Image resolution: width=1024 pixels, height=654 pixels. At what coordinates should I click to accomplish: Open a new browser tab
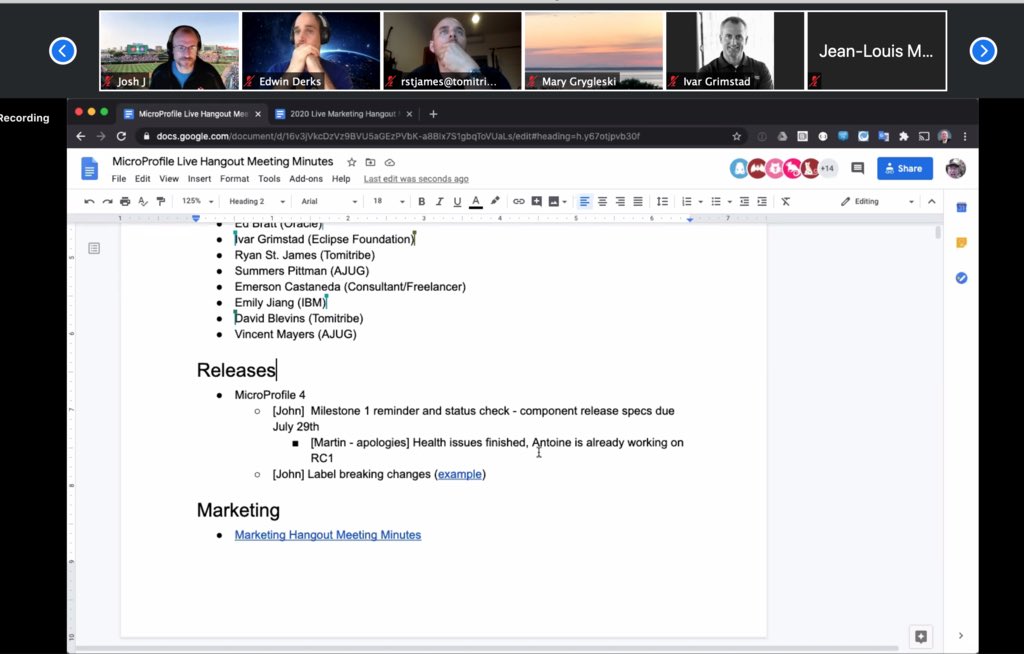click(433, 114)
